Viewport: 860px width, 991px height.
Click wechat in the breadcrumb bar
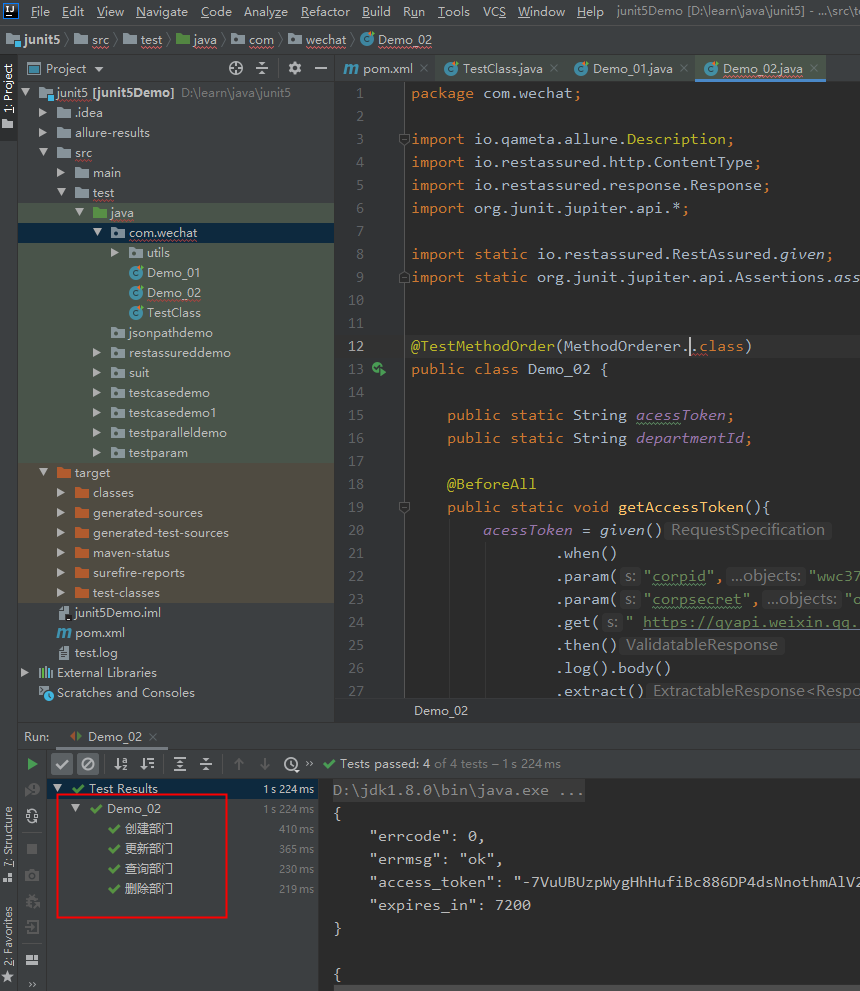325,40
